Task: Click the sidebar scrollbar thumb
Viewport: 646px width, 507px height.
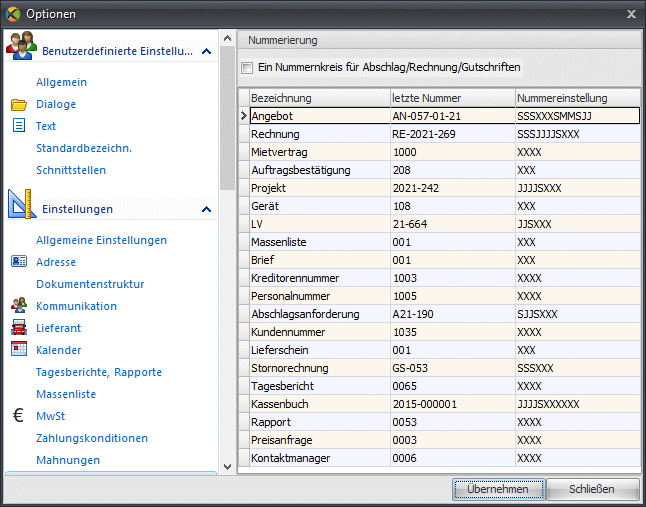Action: (227, 118)
